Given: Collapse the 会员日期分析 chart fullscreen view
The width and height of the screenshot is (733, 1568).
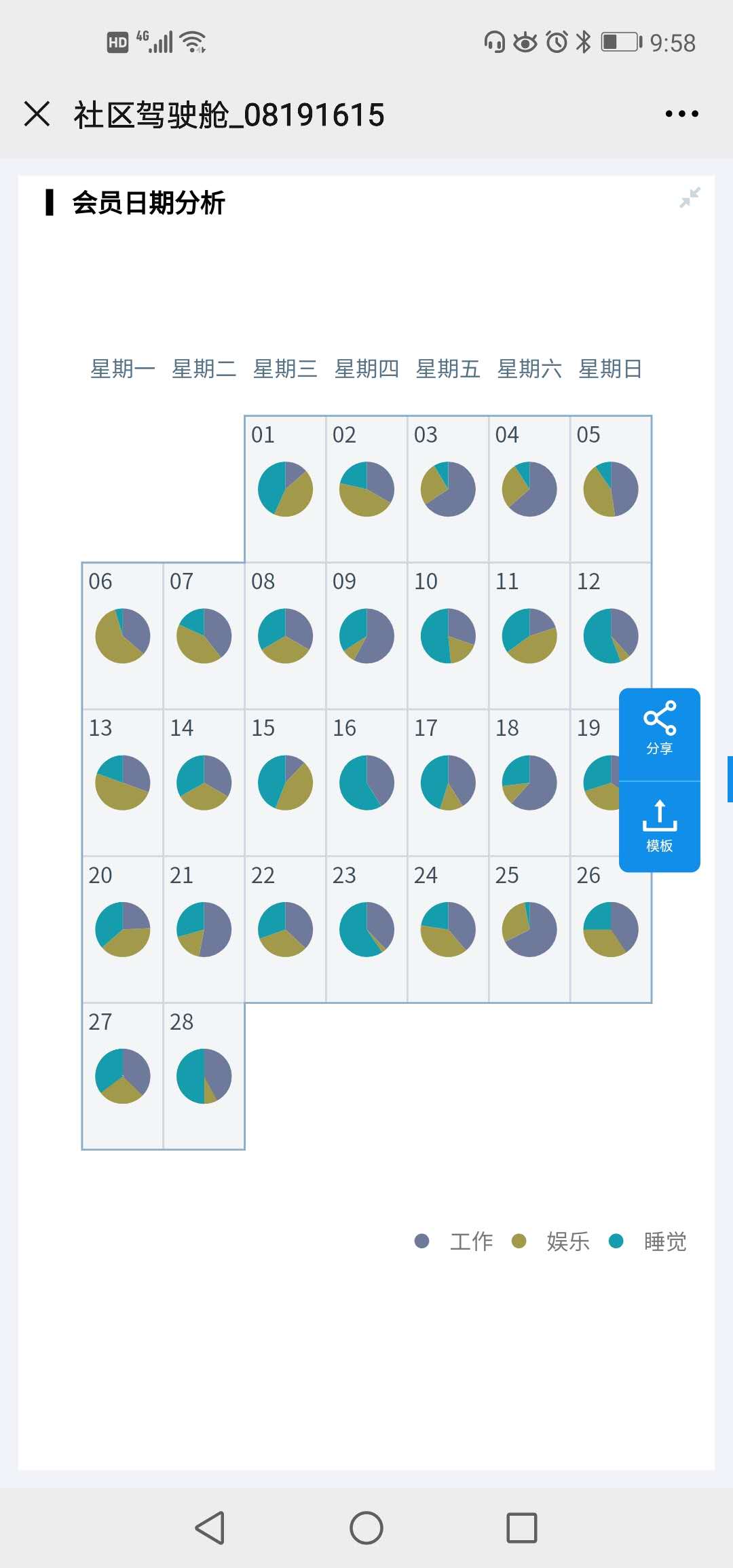Looking at the screenshot, I should click(x=690, y=198).
